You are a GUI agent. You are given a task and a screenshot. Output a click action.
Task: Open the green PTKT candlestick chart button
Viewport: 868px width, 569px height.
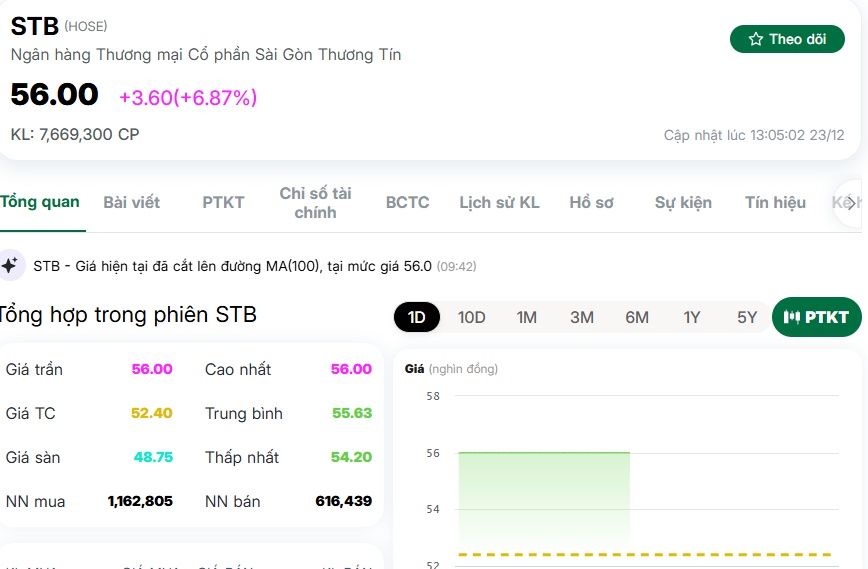(x=817, y=317)
